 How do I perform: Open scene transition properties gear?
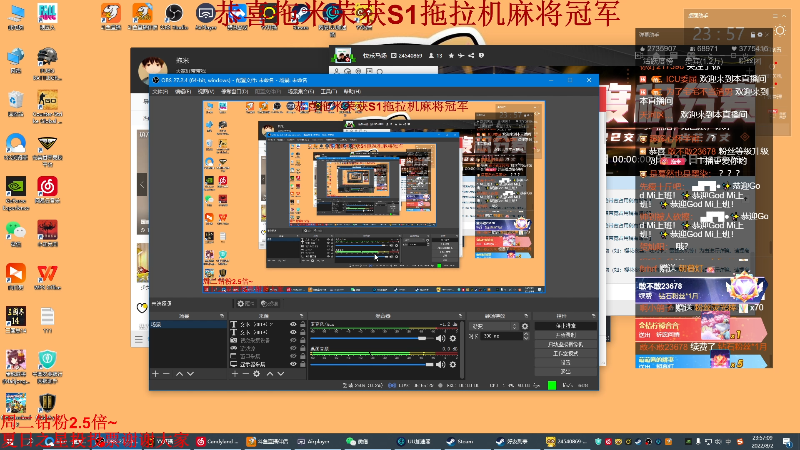pyautogui.click(x=525, y=326)
